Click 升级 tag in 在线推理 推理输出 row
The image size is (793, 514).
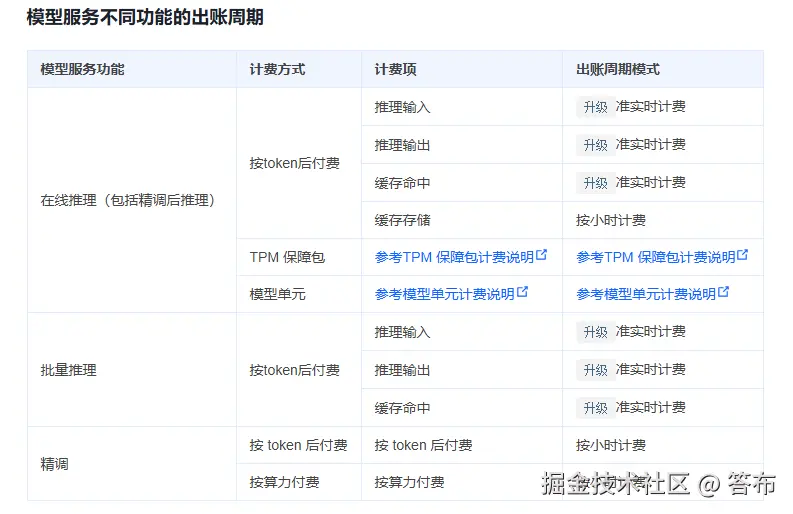(x=596, y=145)
